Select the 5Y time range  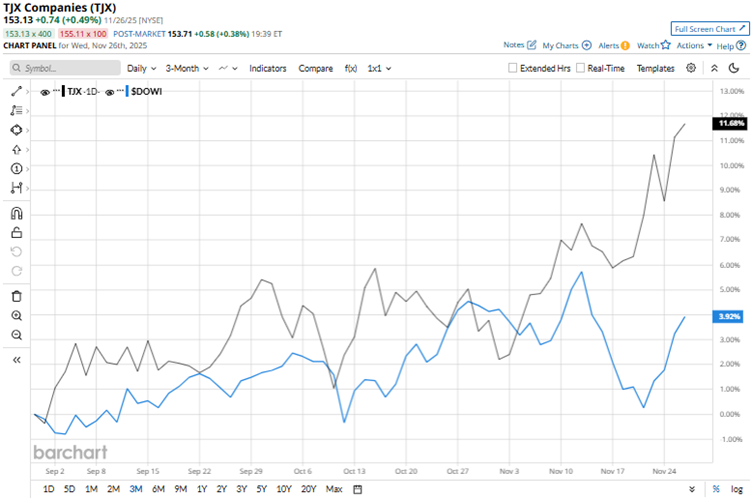261,489
